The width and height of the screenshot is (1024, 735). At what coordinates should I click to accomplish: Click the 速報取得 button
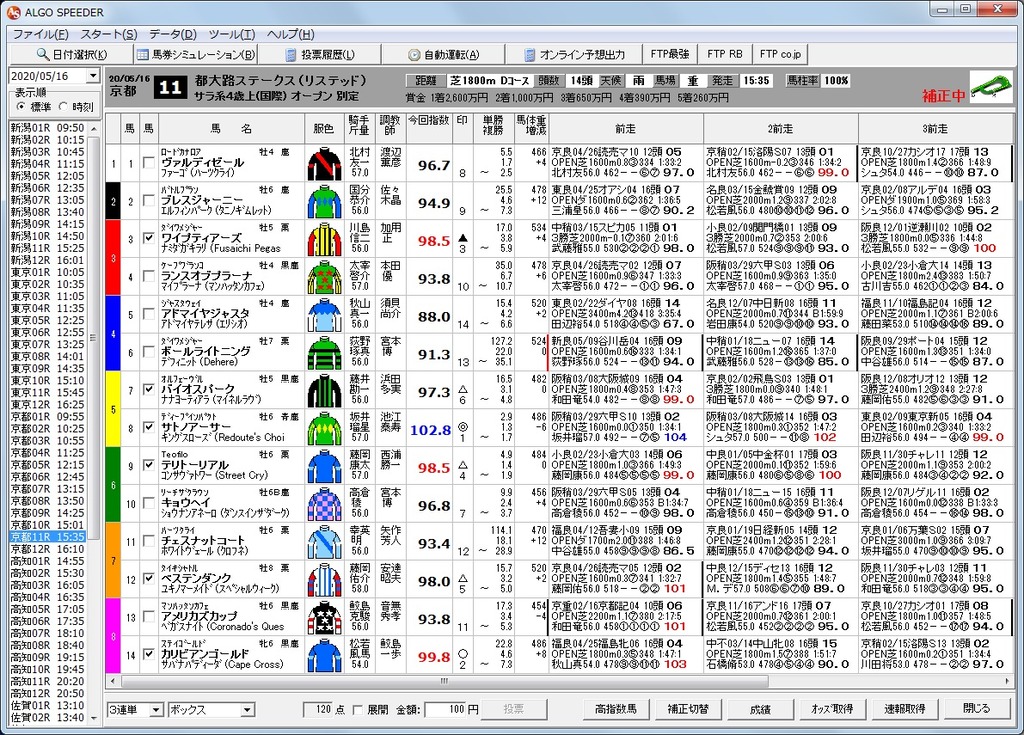[904, 709]
